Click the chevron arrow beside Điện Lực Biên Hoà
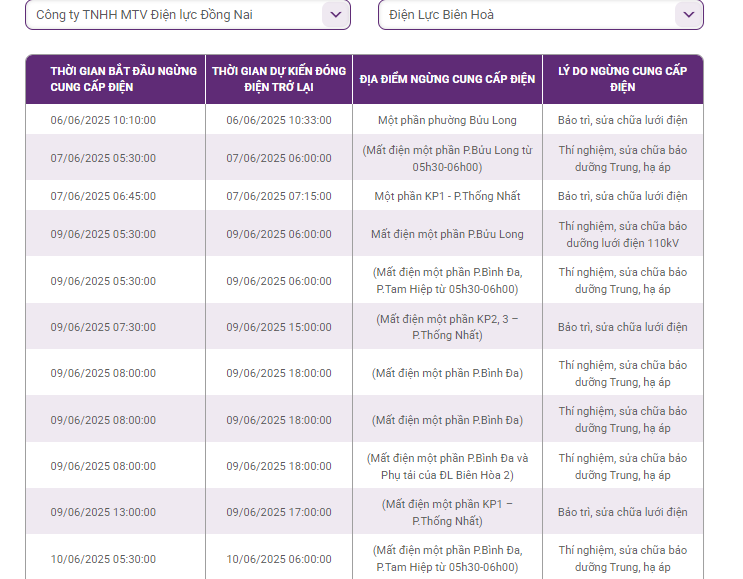 (689, 15)
